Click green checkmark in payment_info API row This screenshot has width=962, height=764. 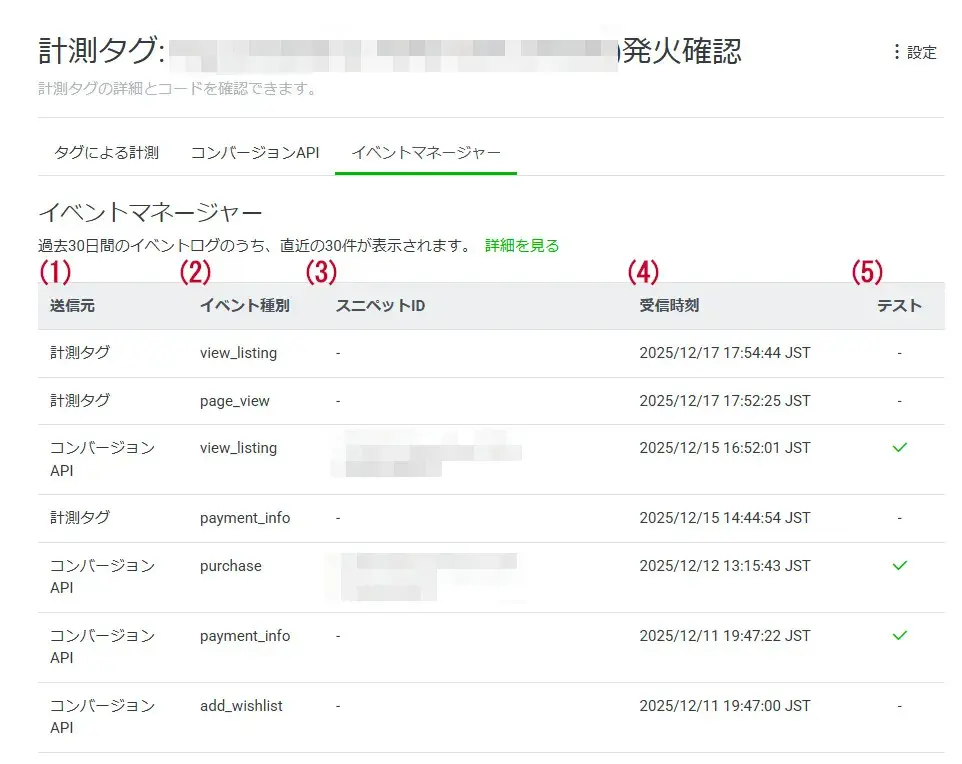(x=899, y=636)
